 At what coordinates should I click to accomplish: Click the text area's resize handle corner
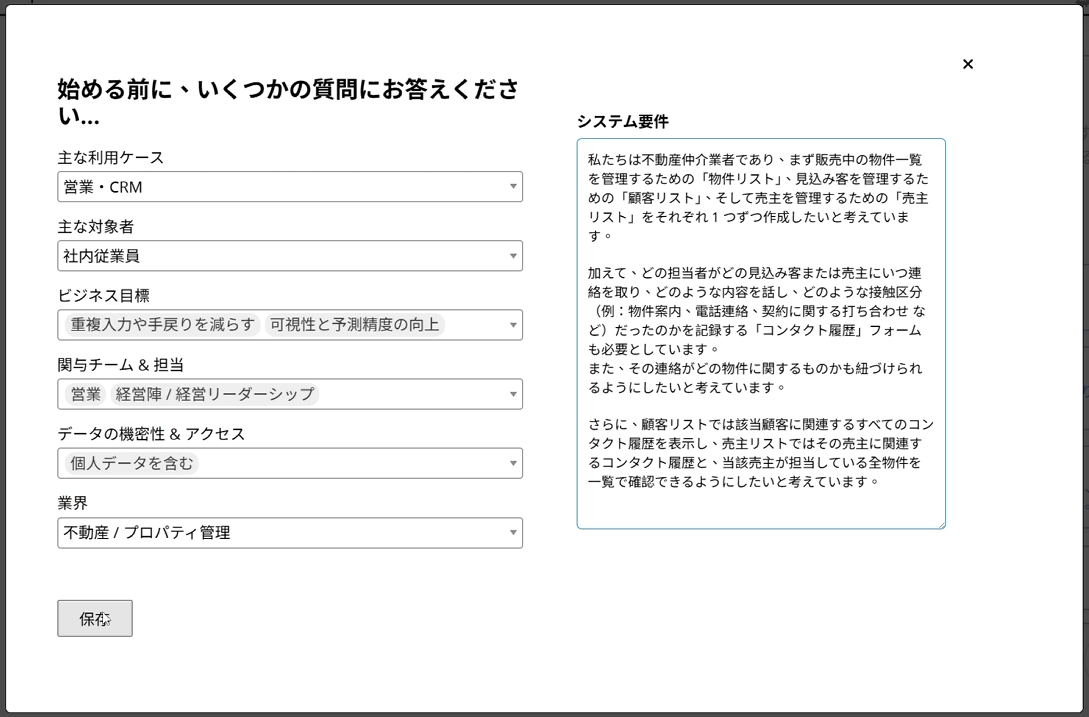coord(940,523)
